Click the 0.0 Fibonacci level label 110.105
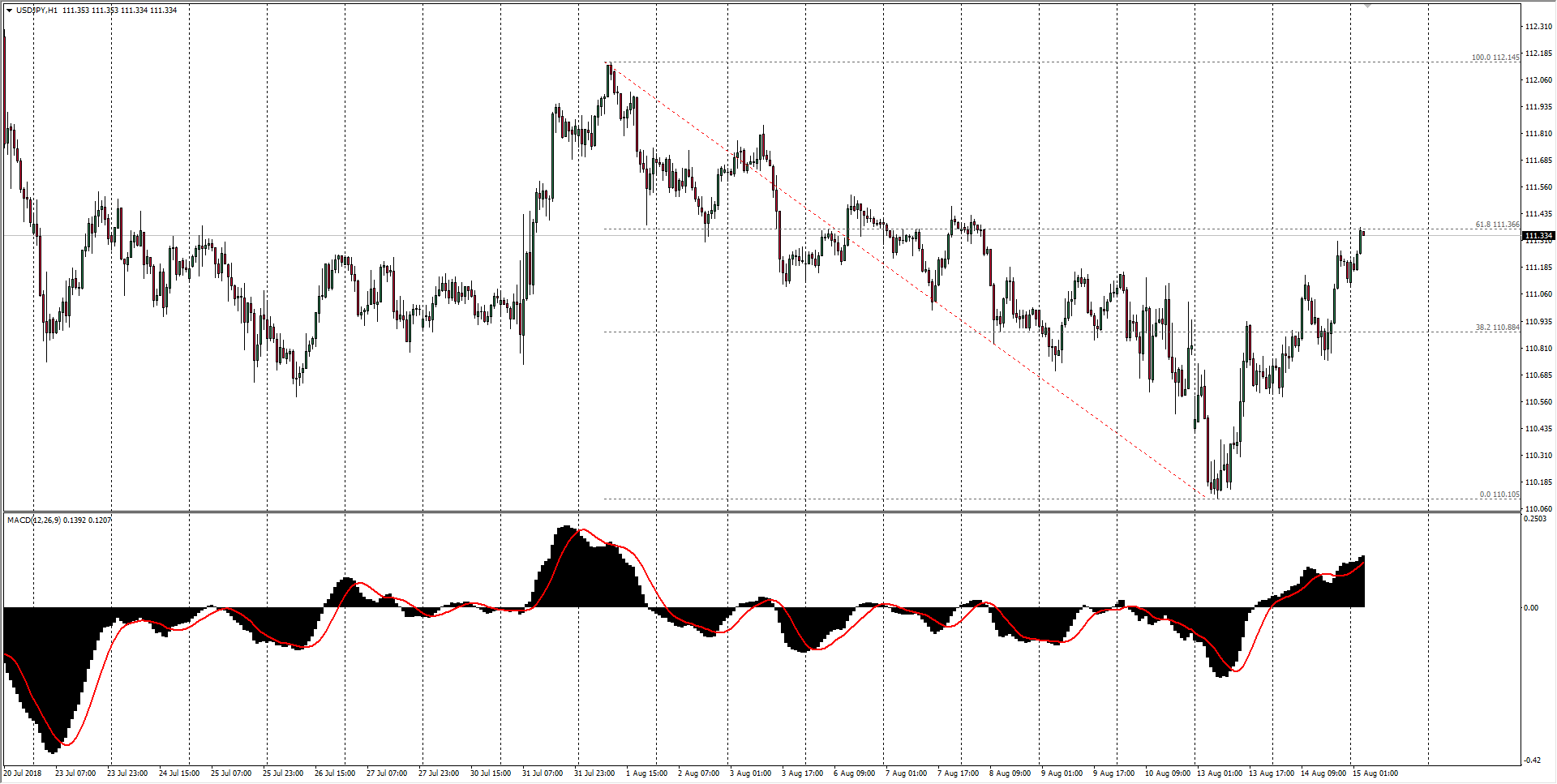Image resolution: width=1557 pixels, height=784 pixels. (x=1499, y=495)
